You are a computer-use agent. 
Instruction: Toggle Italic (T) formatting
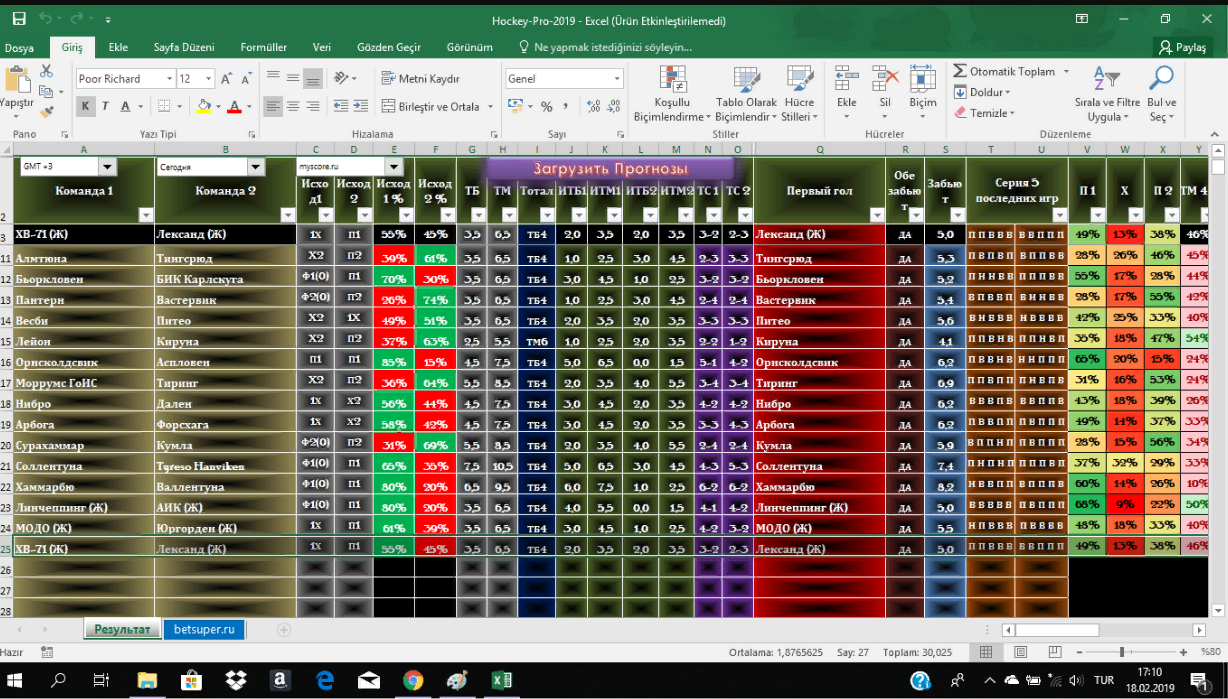(105, 106)
